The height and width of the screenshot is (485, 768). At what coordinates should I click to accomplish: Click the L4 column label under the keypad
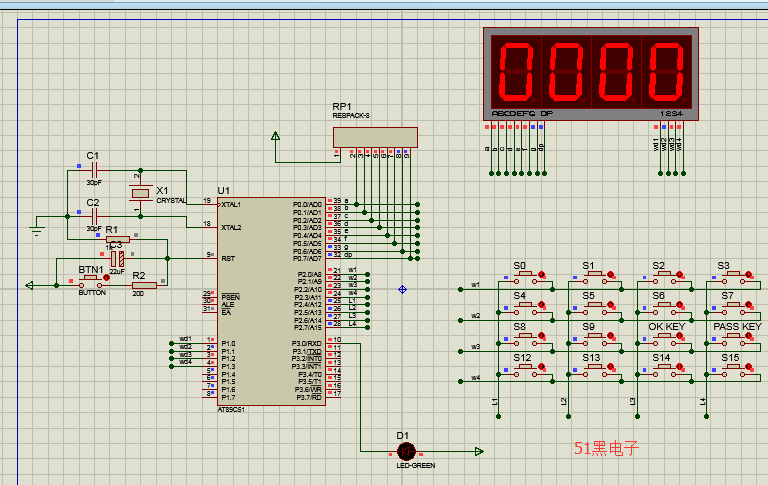[x=703, y=402]
